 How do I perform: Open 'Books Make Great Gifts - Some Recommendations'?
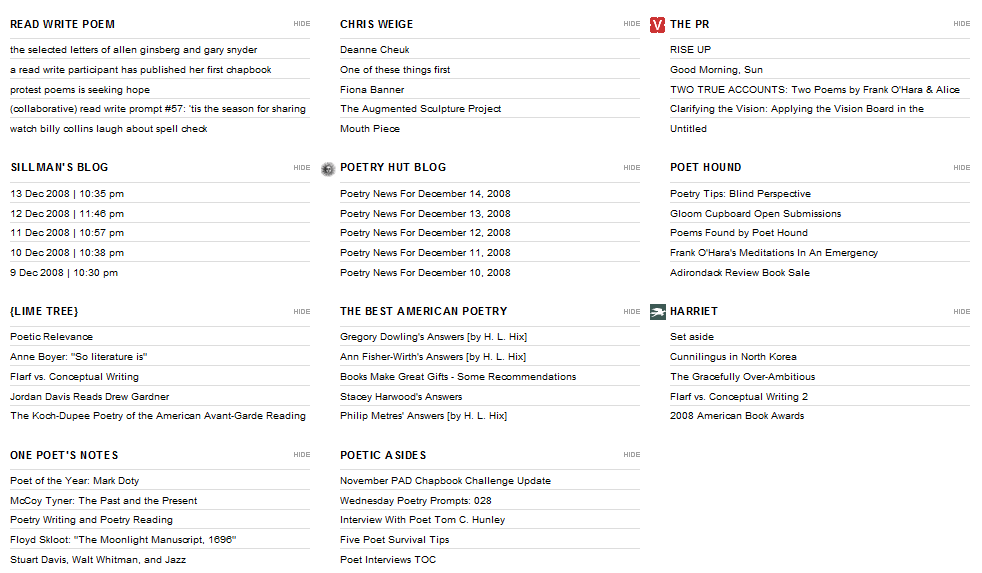coord(458,376)
